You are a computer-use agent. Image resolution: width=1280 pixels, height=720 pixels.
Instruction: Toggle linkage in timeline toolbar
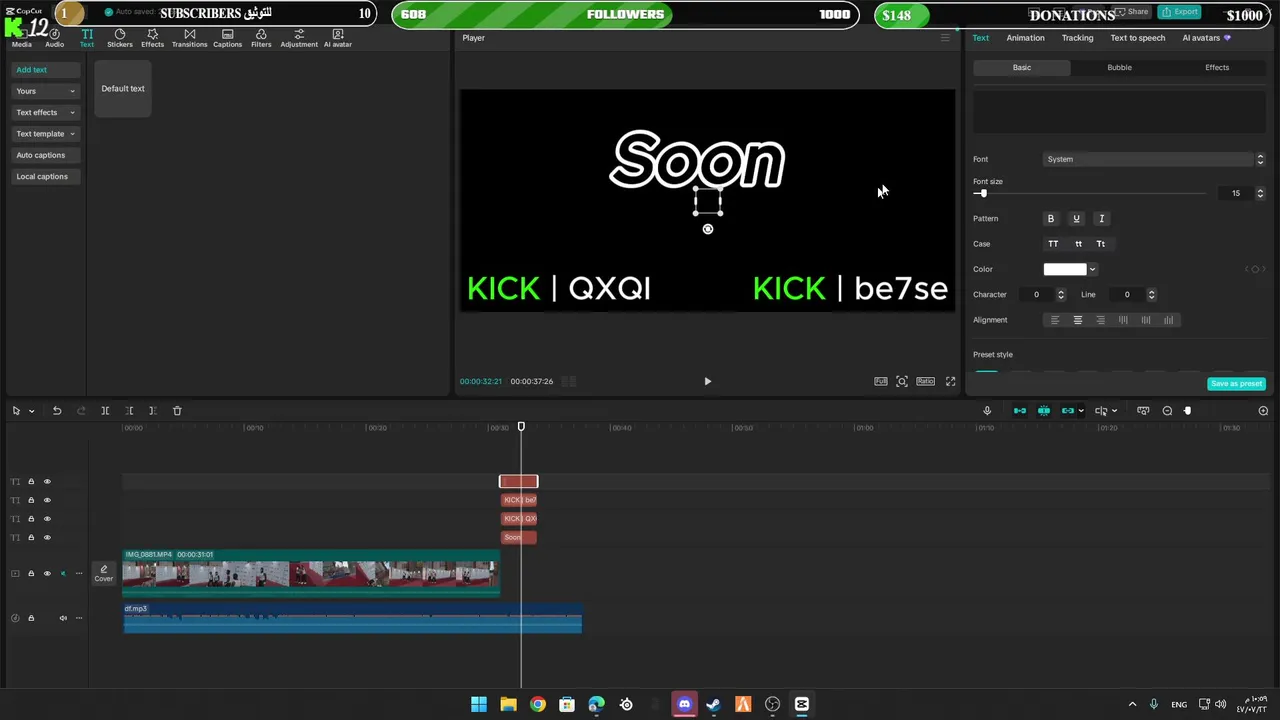click(1068, 411)
